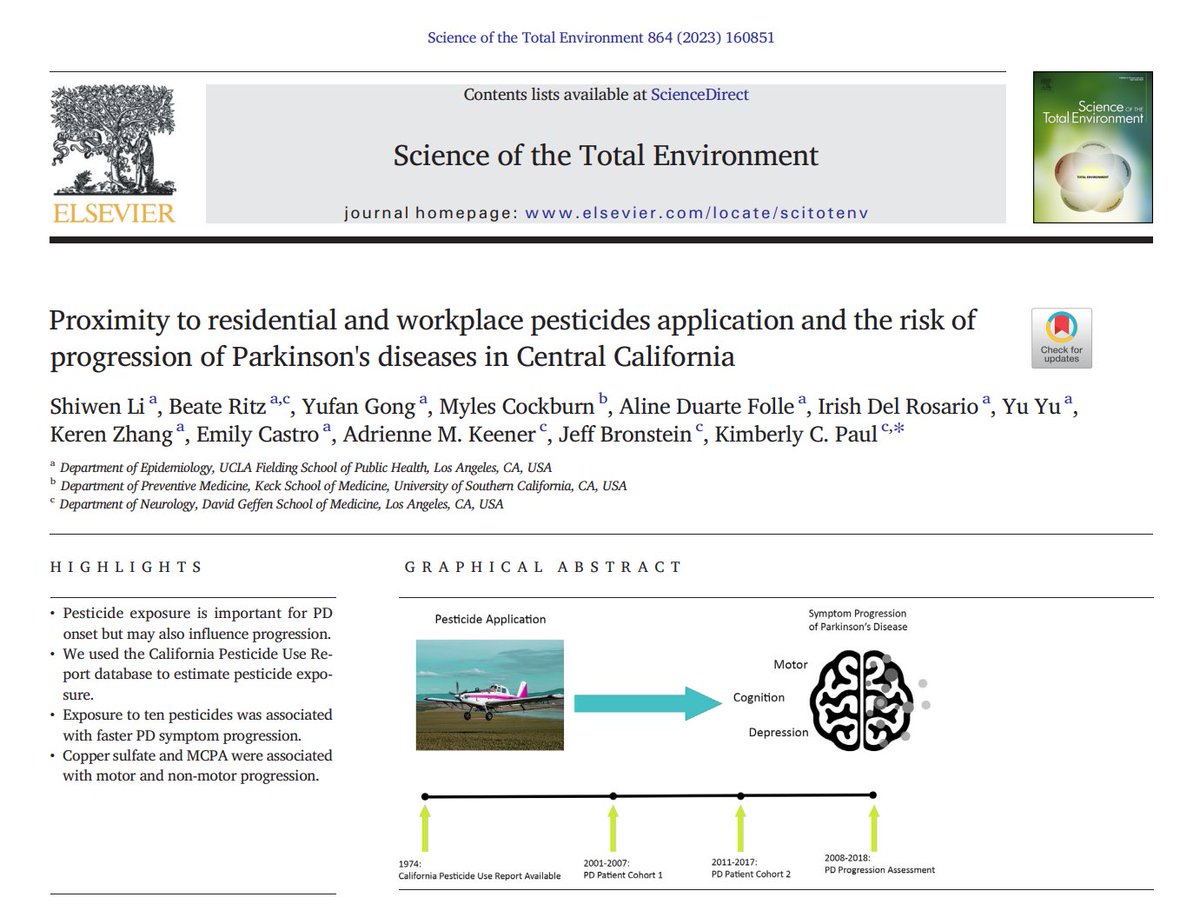
Task: Expand the HIGHLIGHTS section heading
Action: (126, 567)
